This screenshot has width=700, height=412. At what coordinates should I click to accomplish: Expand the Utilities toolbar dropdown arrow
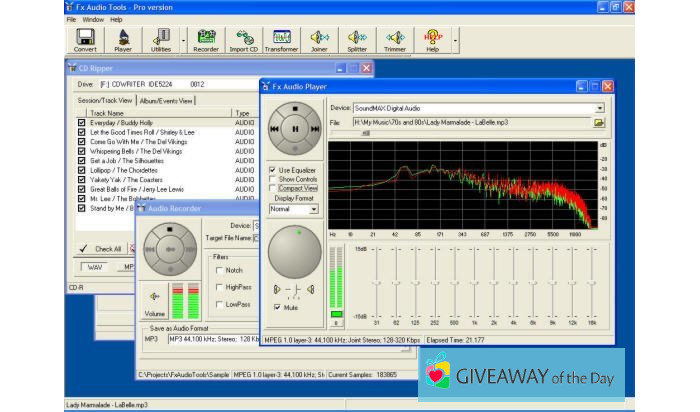click(182, 40)
